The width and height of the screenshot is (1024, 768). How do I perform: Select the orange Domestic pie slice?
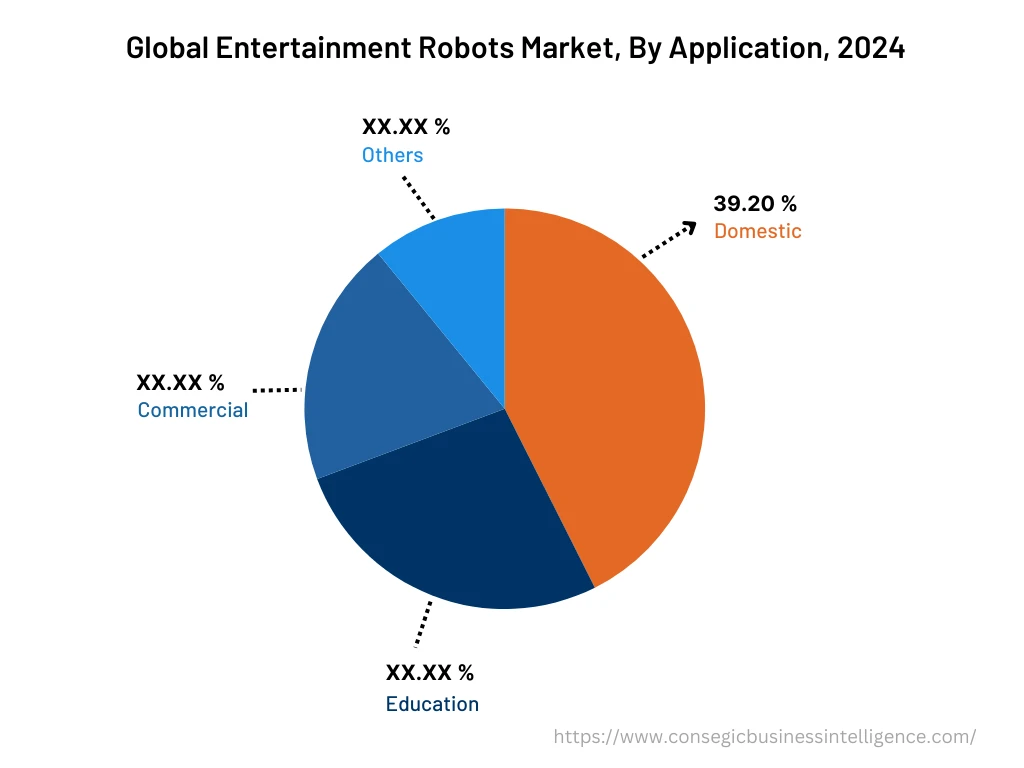pos(610,380)
